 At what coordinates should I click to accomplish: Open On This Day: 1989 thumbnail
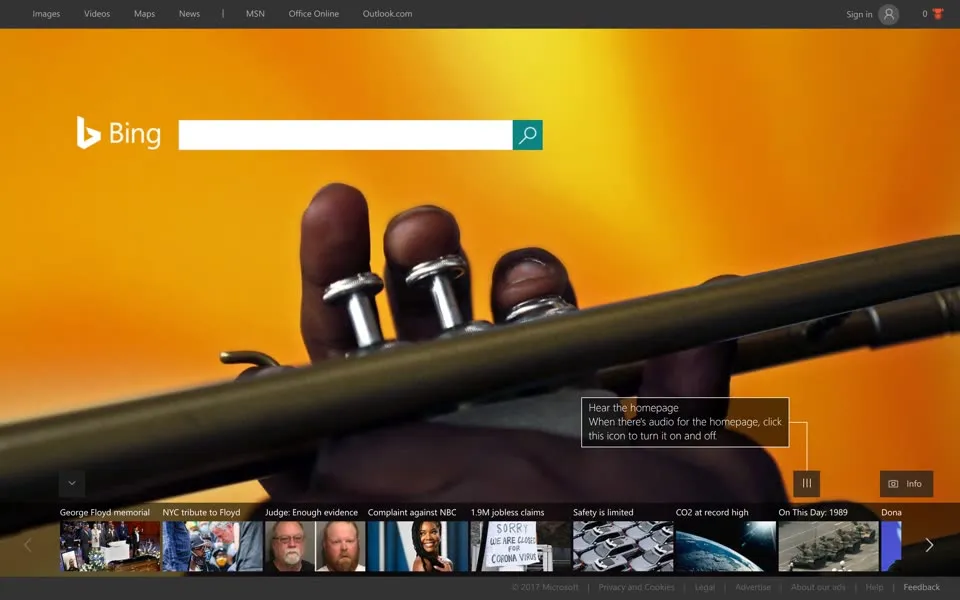tap(828, 546)
